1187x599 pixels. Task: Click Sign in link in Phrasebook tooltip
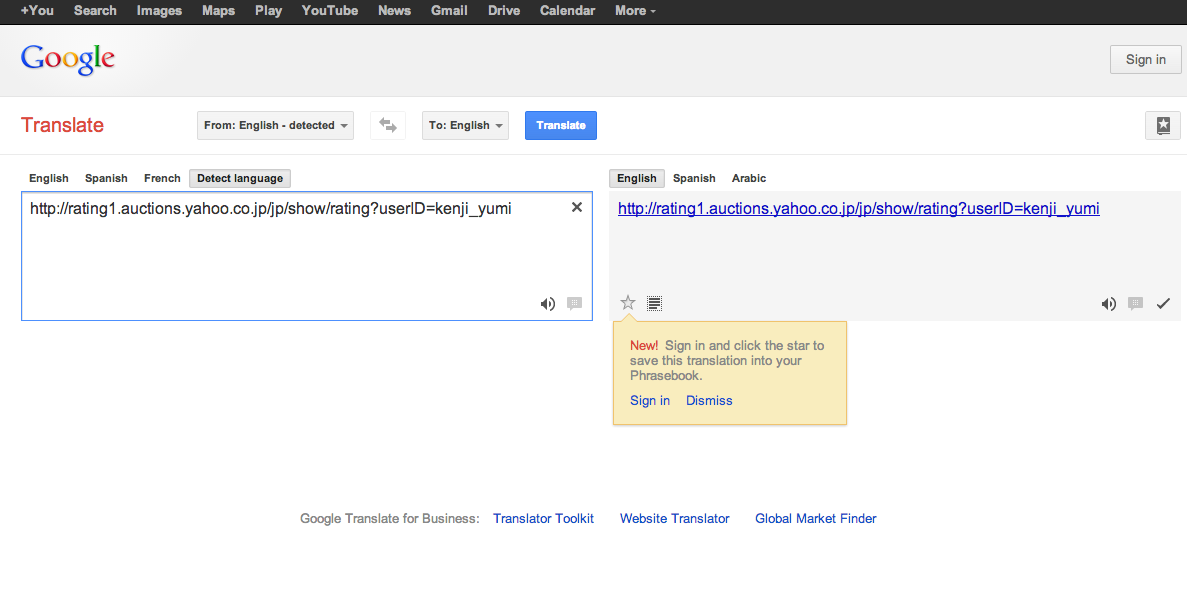(650, 401)
